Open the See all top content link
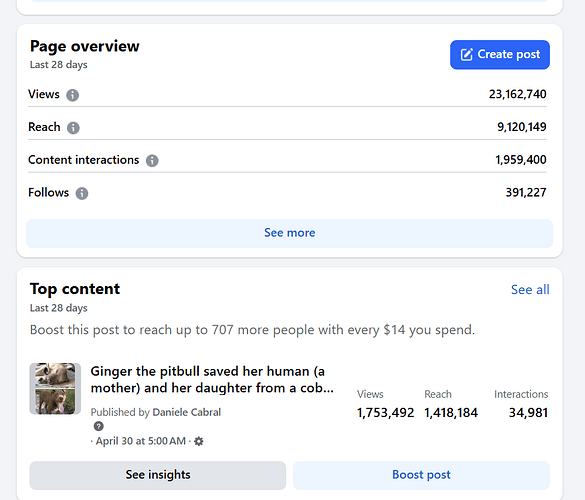The image size is (585, 500). 530,290
